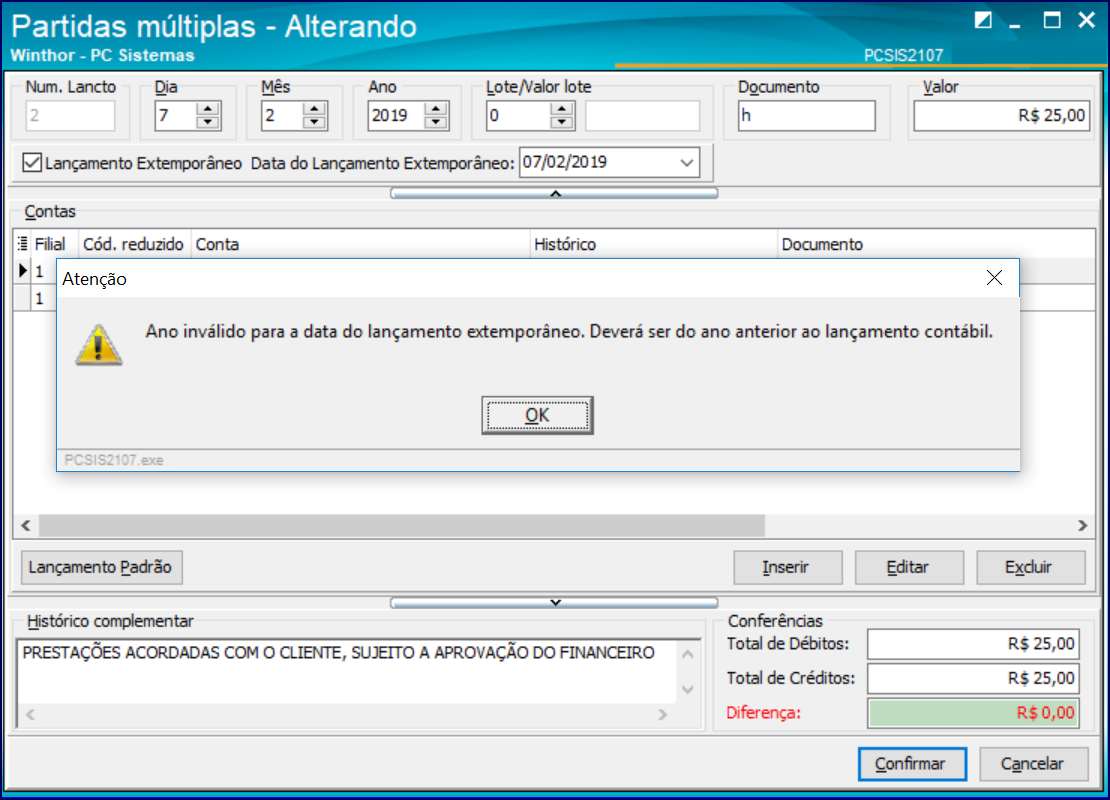Maximize the Partidas múltiplas window
1110x800 pixels.
click(1052, 20)
